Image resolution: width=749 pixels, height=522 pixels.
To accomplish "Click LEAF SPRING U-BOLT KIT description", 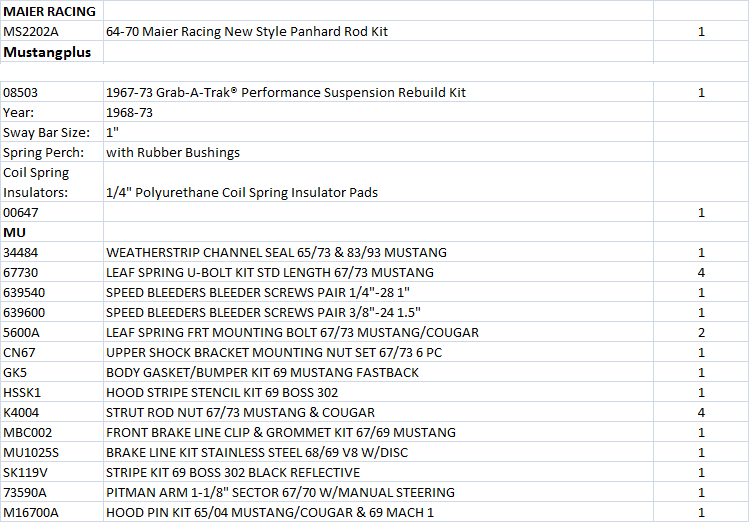I will tap(378, 272).
